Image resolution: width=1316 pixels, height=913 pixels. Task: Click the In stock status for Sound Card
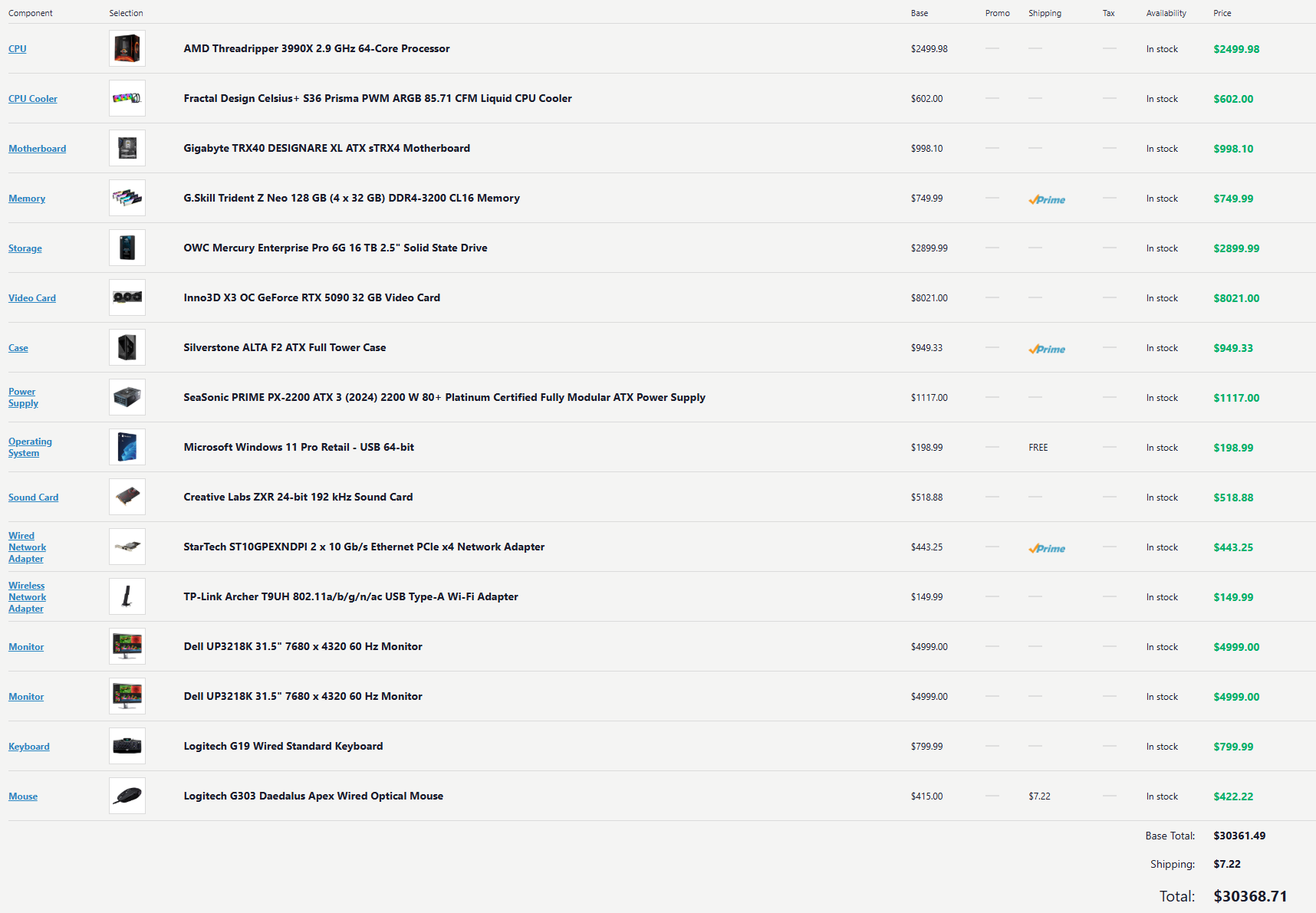pyautogui.click(x=1162, y=498)
